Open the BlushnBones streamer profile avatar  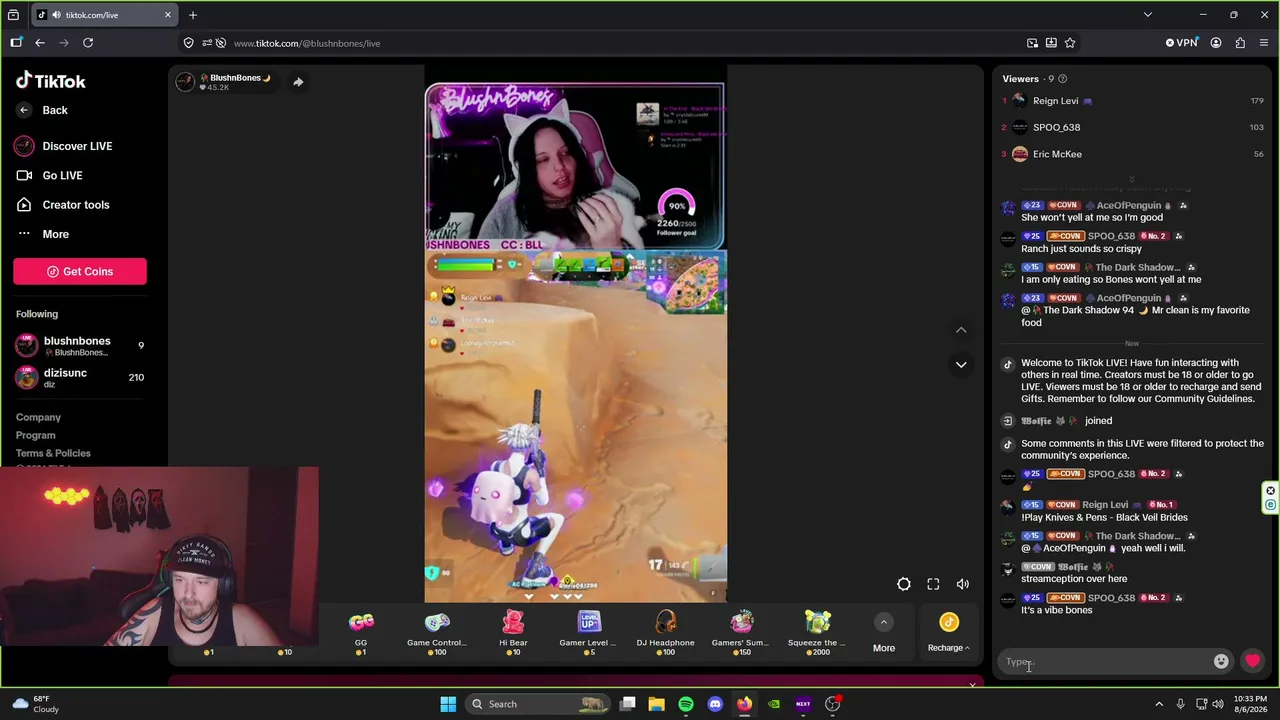[185, 82]
